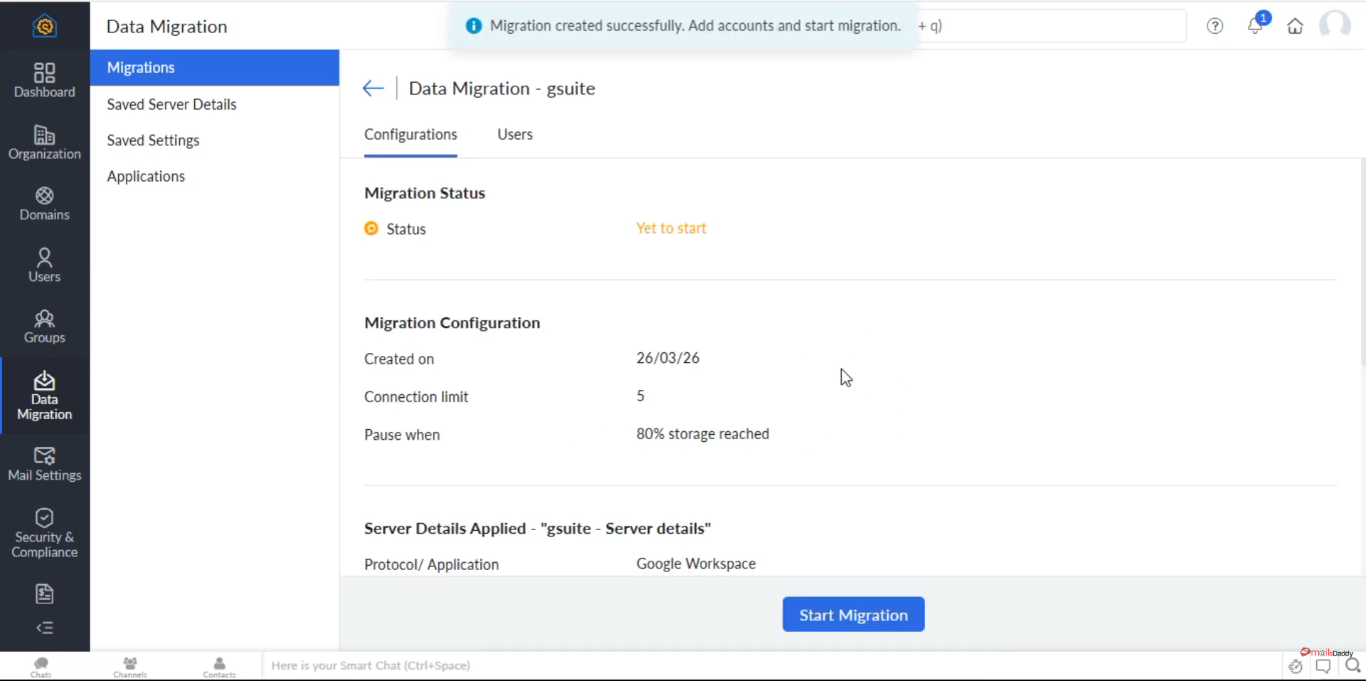Switch to the Users tab
The width and height of the screenshot is (1366, 681).
coord(514,134)
